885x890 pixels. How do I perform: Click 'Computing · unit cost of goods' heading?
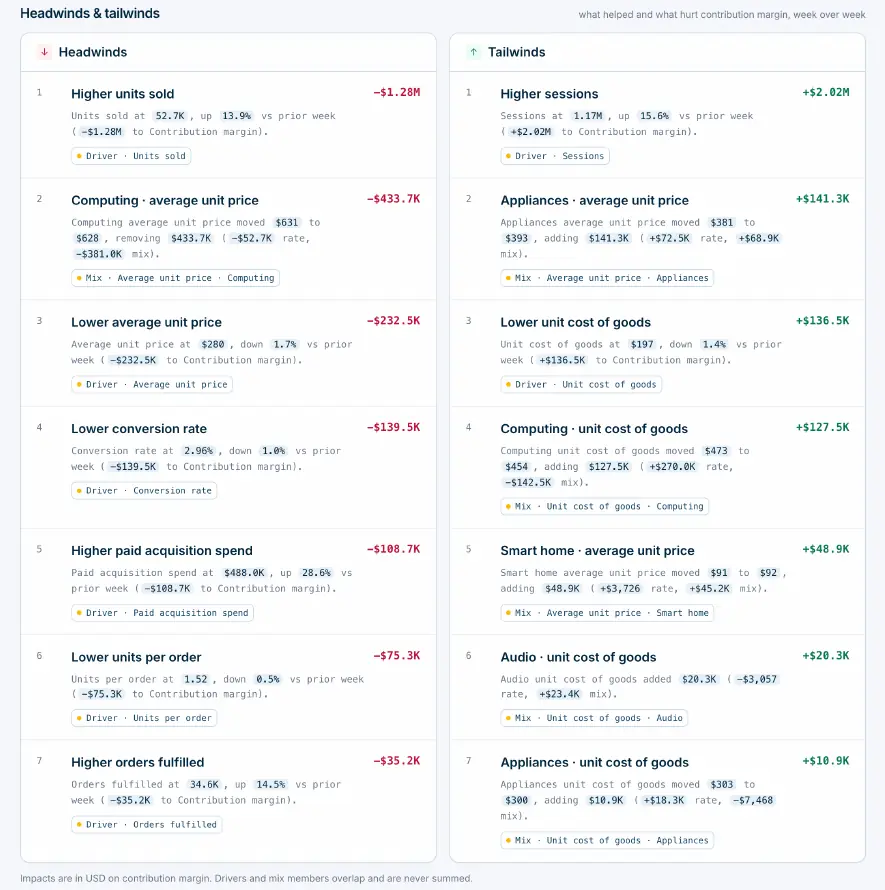[594, 429]
